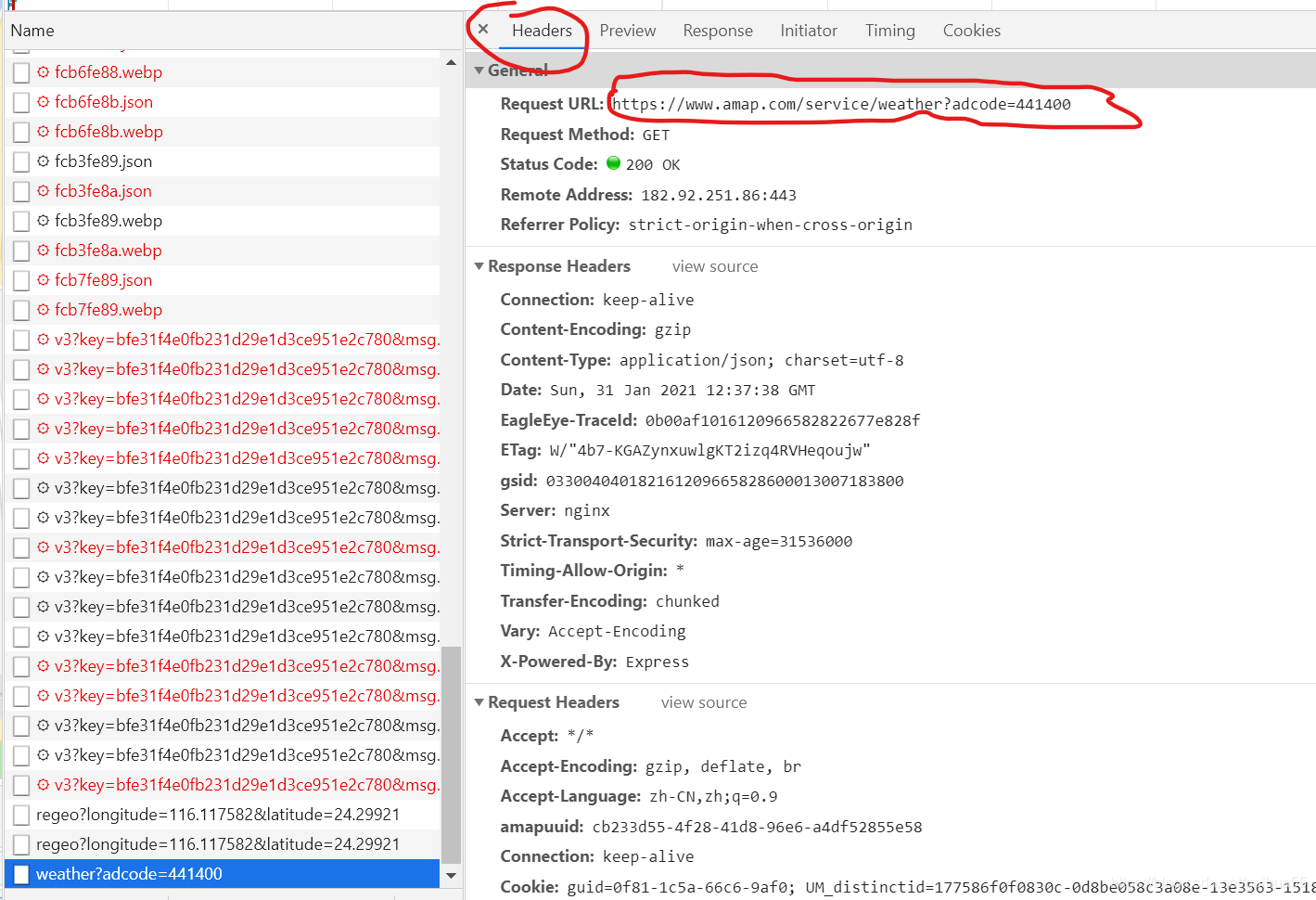Click file icon of weather?adcode=441400 row

click(x=21, y=874)
